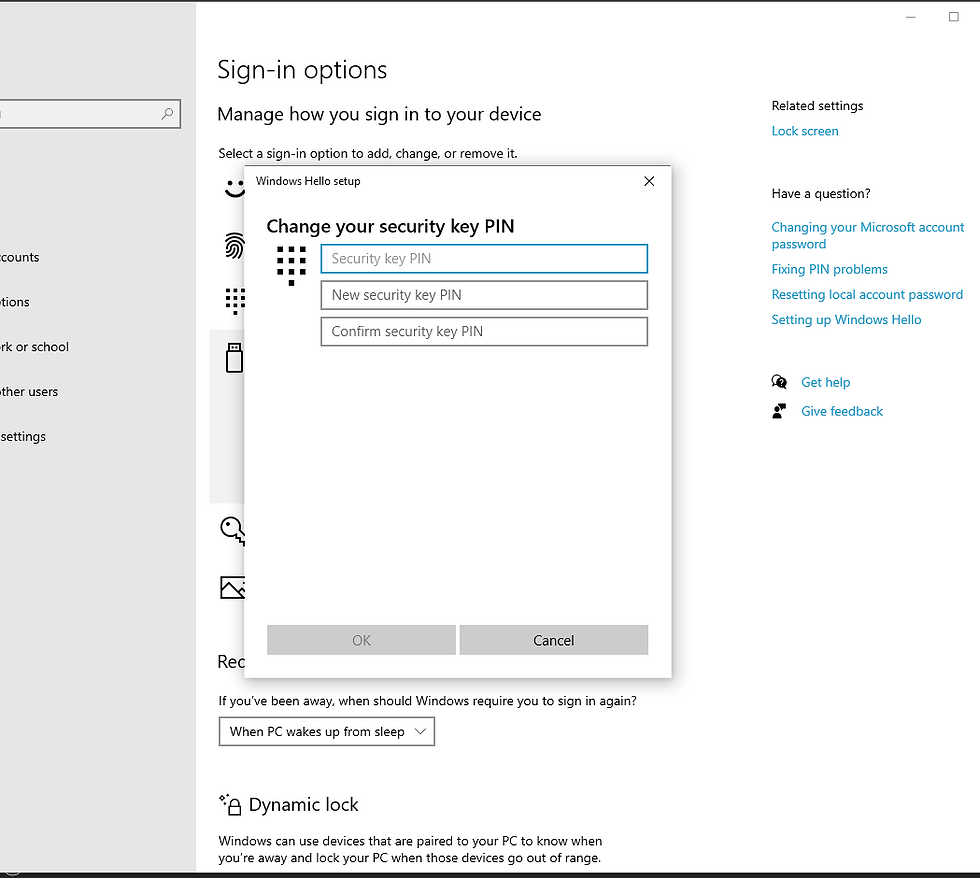The width and height of the screenshot is (980, 878).
Task: Cancel the security key PIN change
Action: pyautogui.click(x=554, y=640)
